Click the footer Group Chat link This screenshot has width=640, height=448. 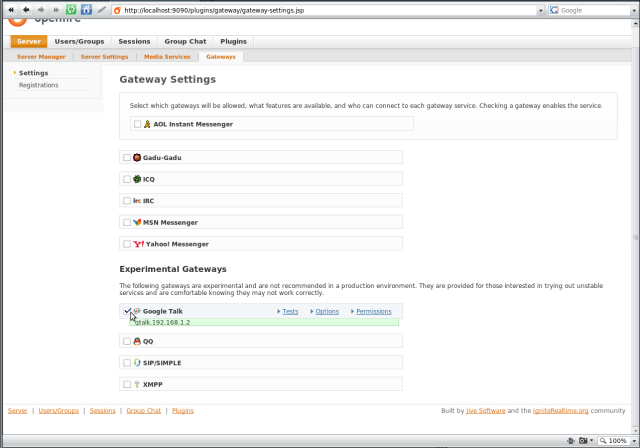tap(144, 410)
